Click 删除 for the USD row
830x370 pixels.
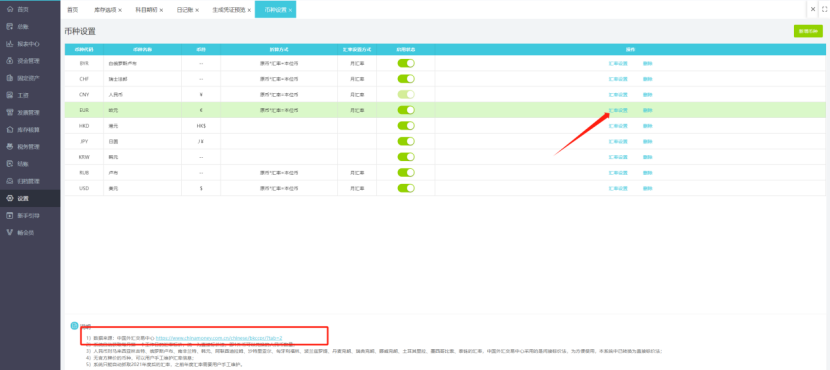[x=647, y=188]
